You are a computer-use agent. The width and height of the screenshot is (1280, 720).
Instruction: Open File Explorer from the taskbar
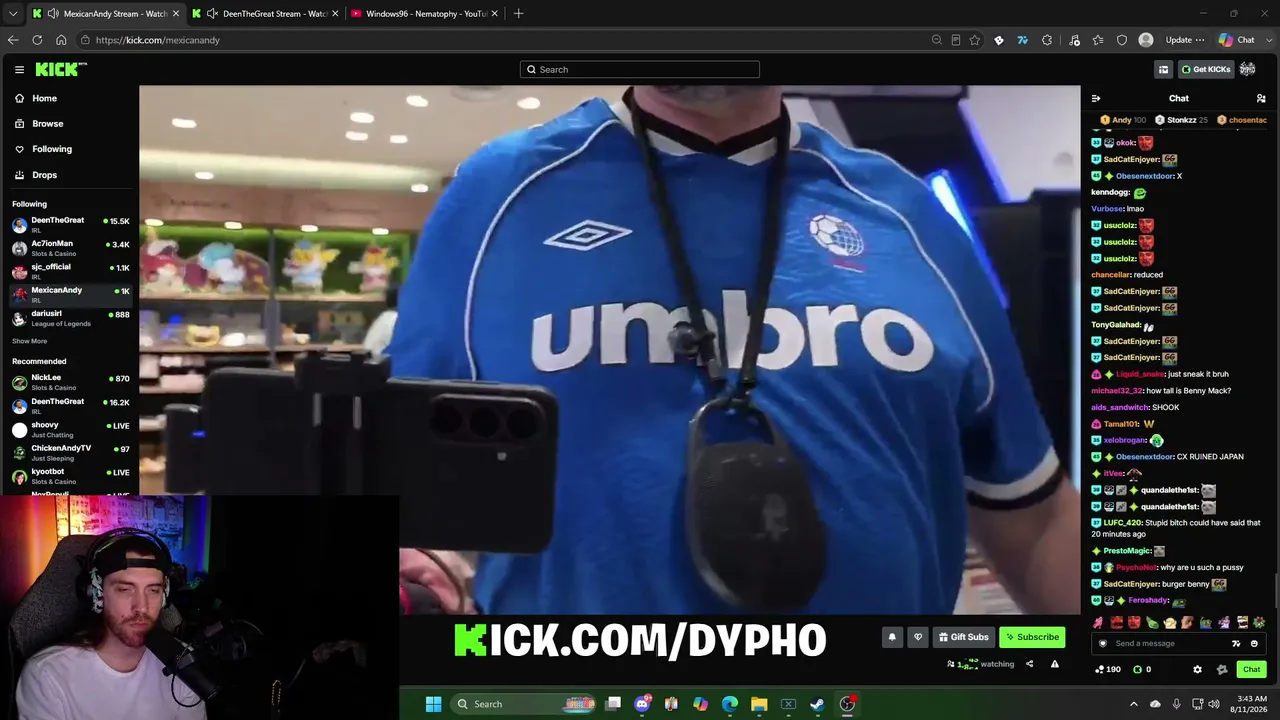pos(759,704)
